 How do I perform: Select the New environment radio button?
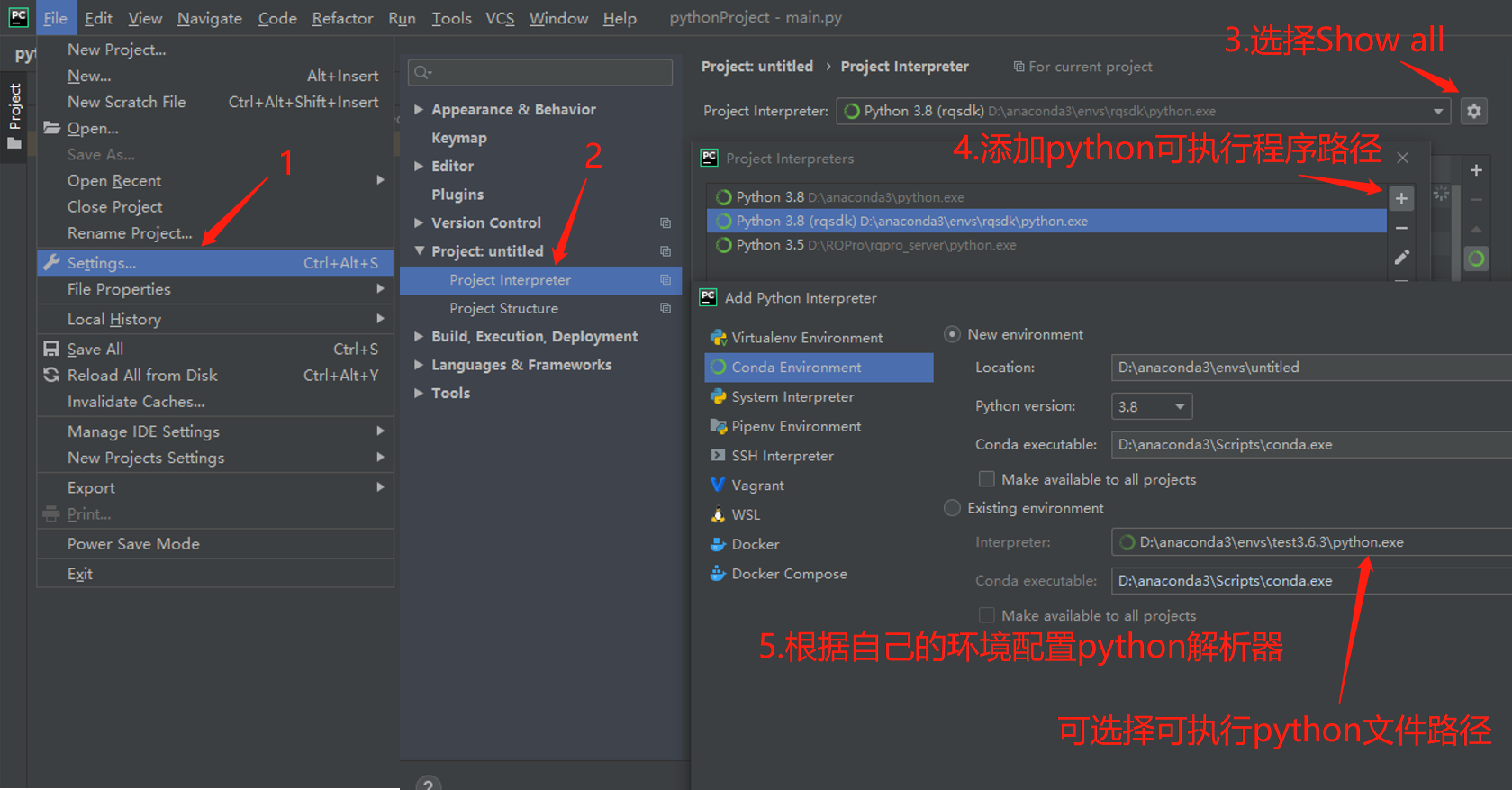952,334
